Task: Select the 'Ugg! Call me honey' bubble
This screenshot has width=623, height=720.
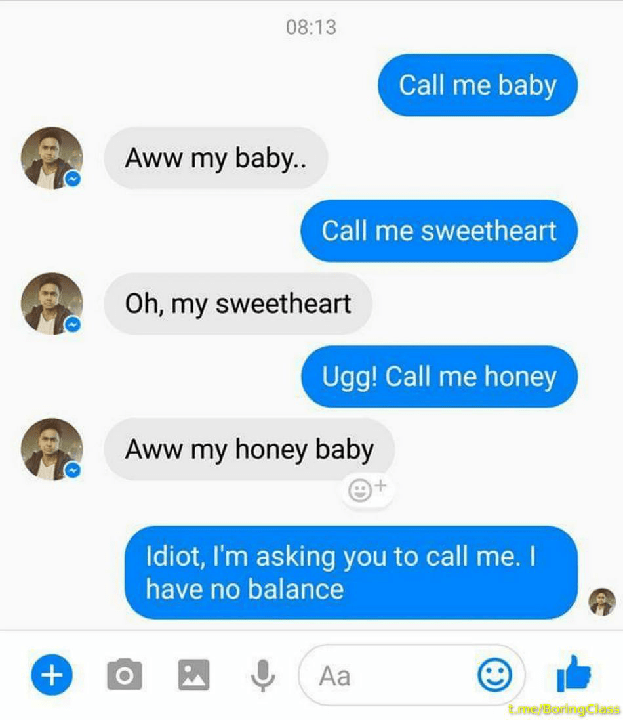Action: 439,377
